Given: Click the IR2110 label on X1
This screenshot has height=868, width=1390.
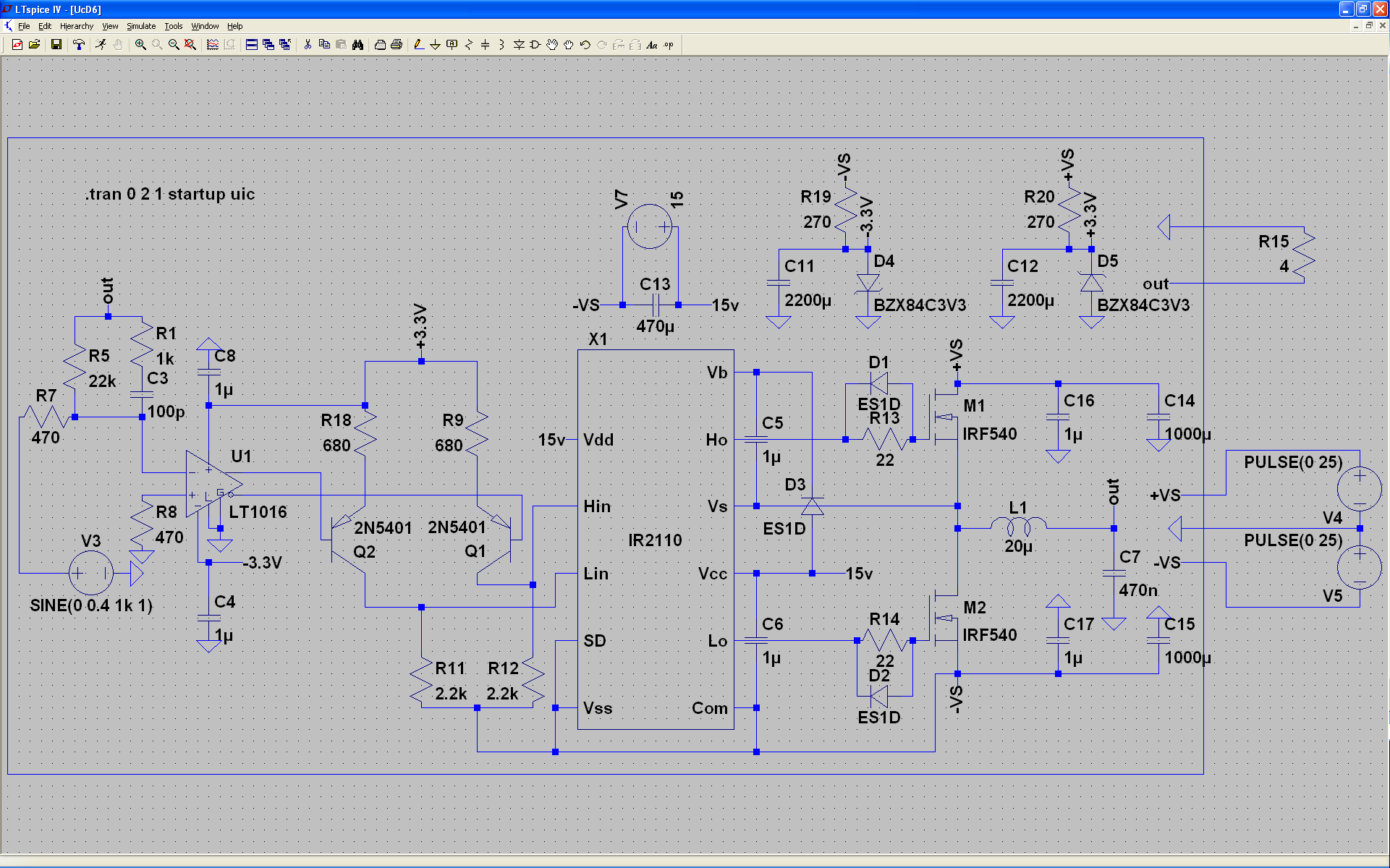Looking at the screenshot, I should [655, 540].
